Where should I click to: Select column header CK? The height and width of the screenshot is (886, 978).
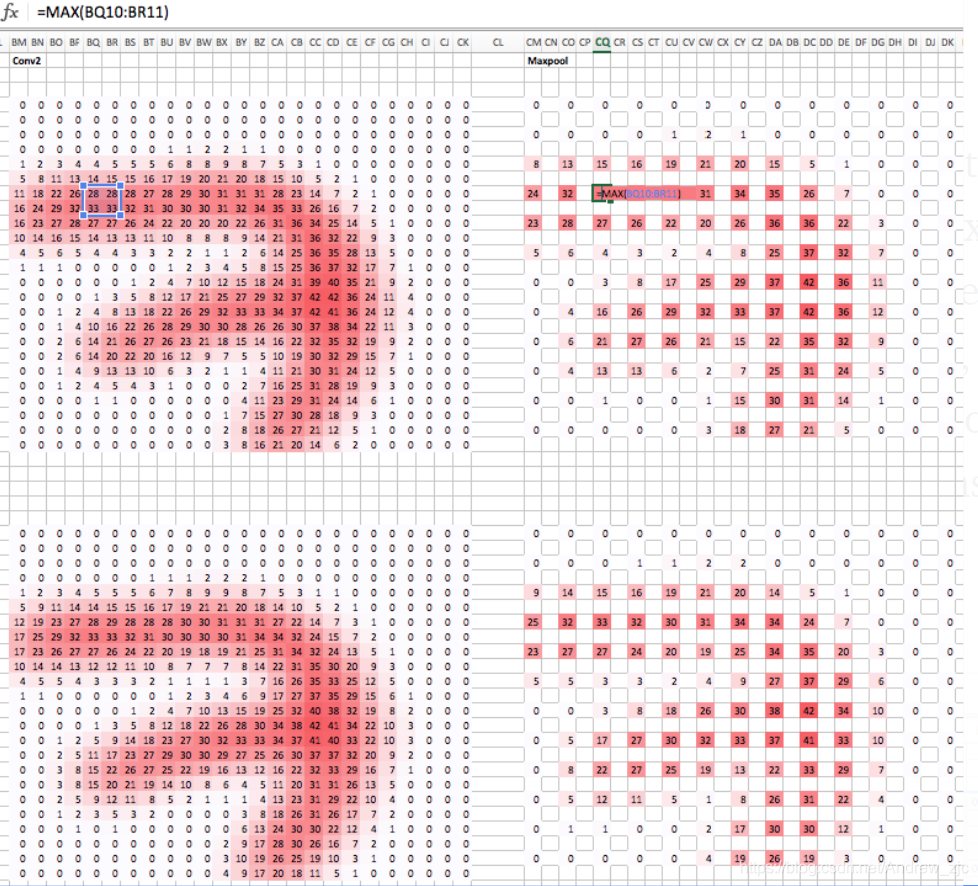[x=463, y=42]
